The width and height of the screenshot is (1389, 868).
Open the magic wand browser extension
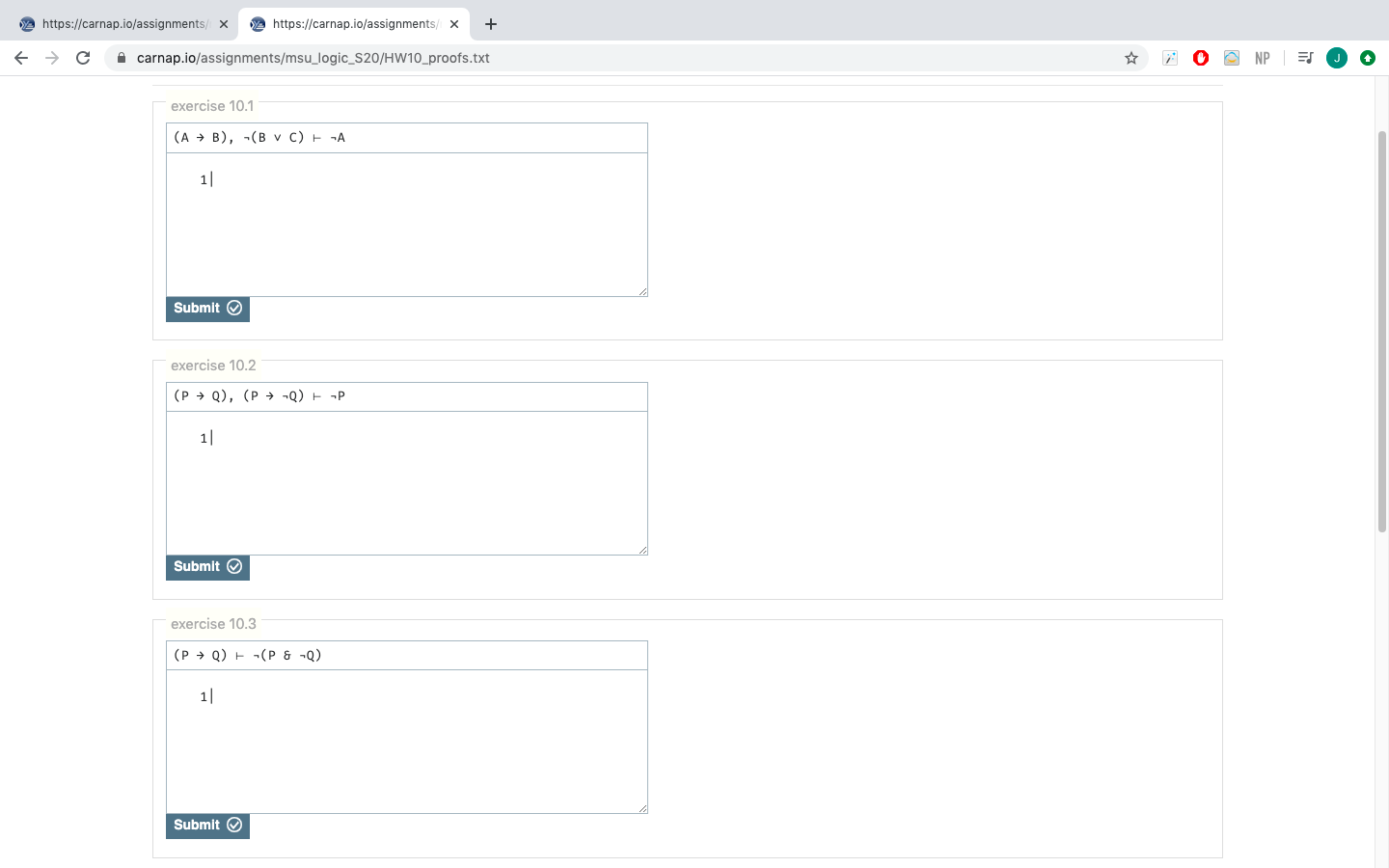[x=1169, y=58]
